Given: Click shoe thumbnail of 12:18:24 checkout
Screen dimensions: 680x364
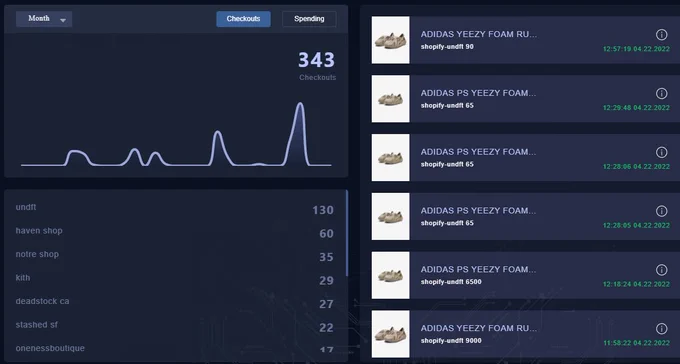Looking at the screenshot, I should [390, 275].
